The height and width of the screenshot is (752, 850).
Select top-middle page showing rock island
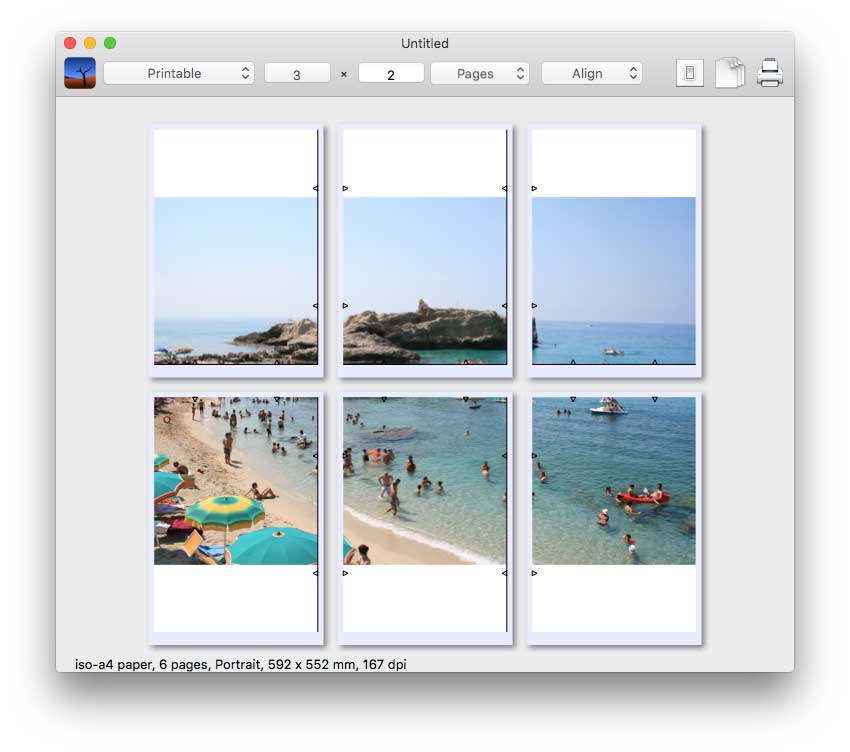coord(425,251)
